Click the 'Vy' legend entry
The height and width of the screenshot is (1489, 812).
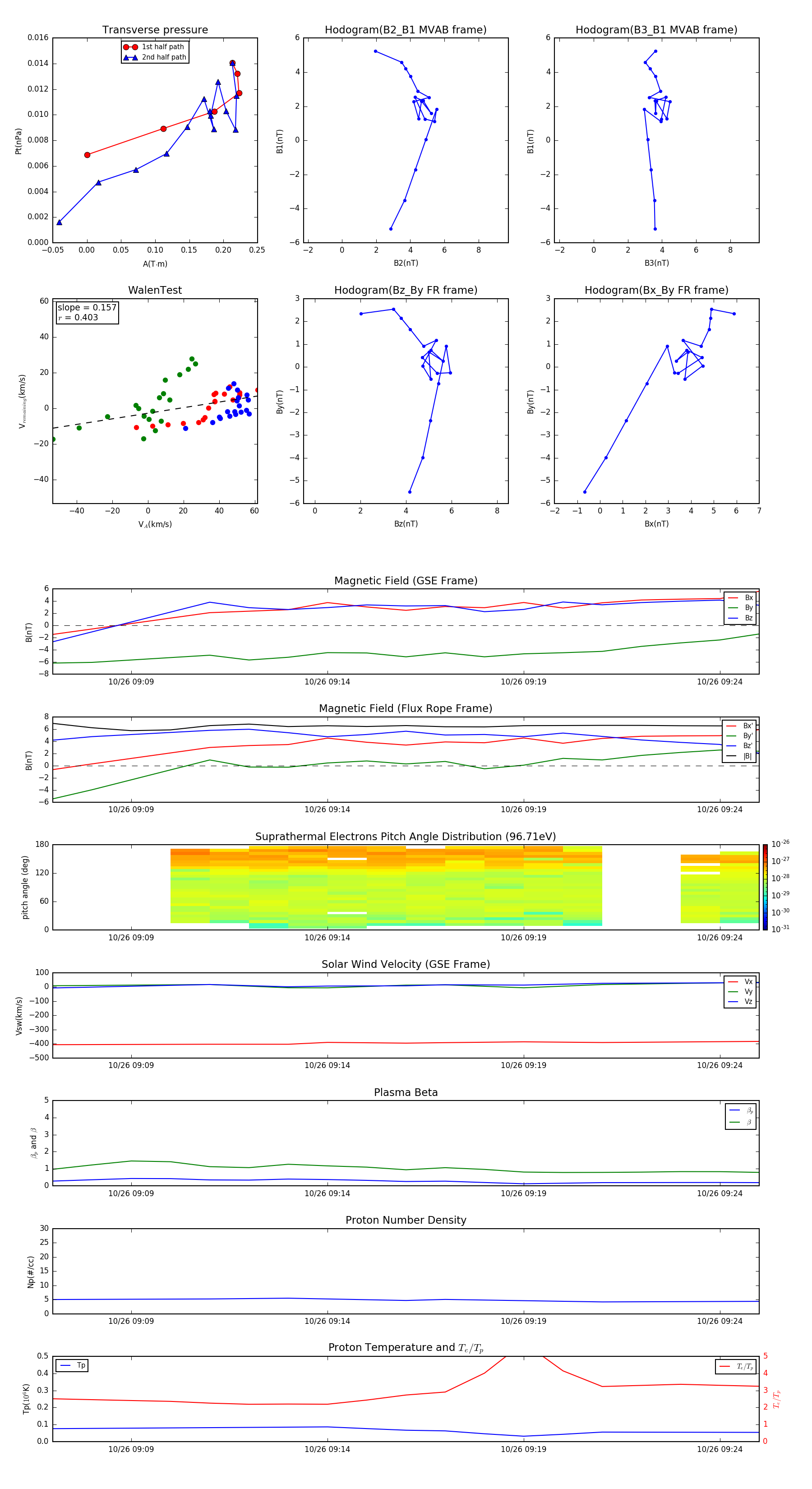(740, 991)
